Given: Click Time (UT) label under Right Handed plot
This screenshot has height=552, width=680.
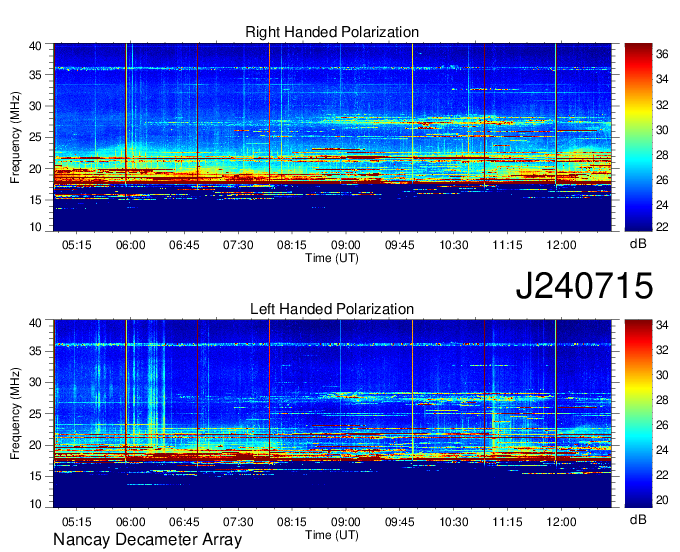Looking at the screenshot, I should pos(332,258).
